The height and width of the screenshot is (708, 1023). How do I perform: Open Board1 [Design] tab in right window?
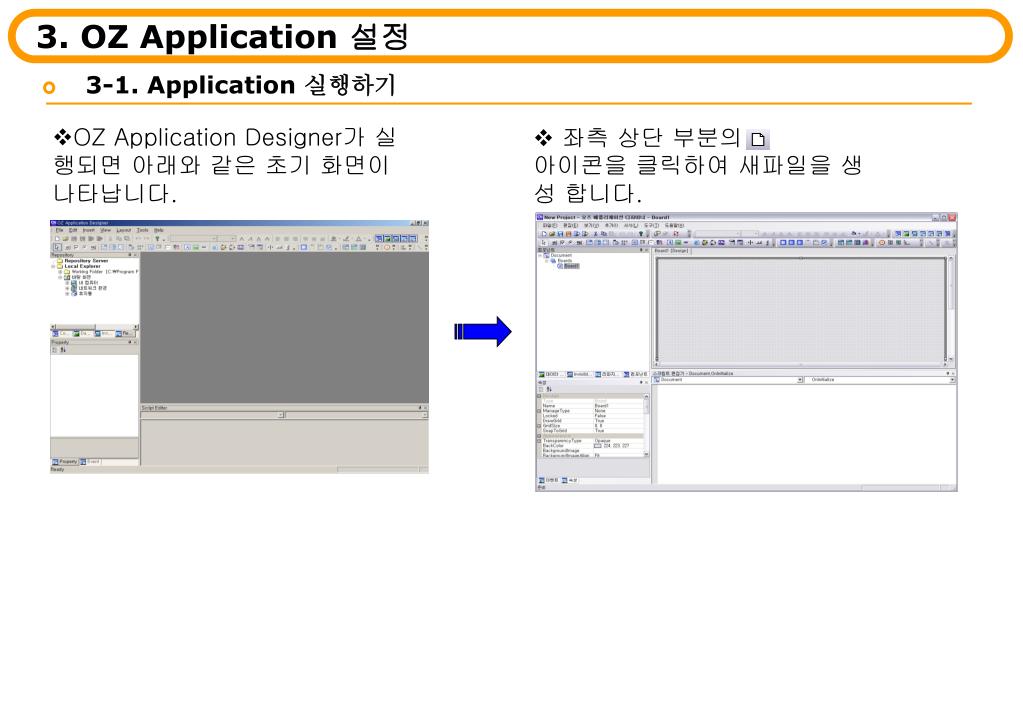671,251
